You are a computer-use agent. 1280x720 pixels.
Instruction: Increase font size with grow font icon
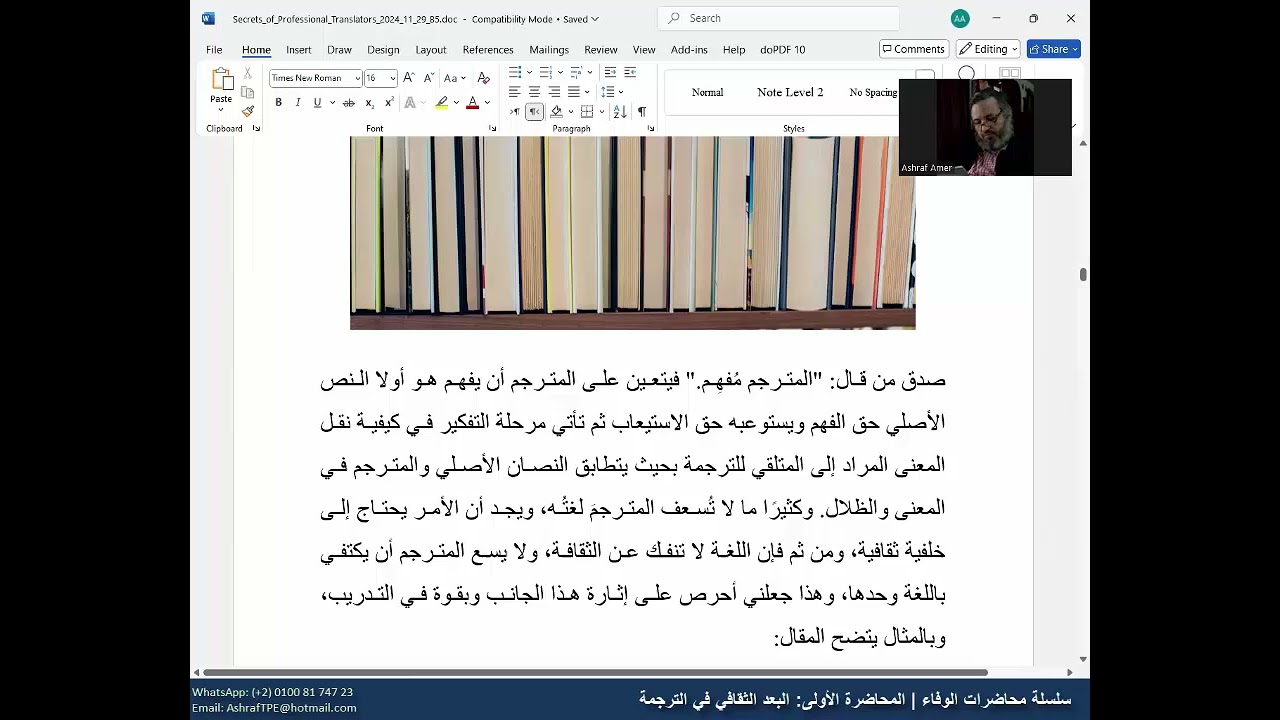coord(409,78)
